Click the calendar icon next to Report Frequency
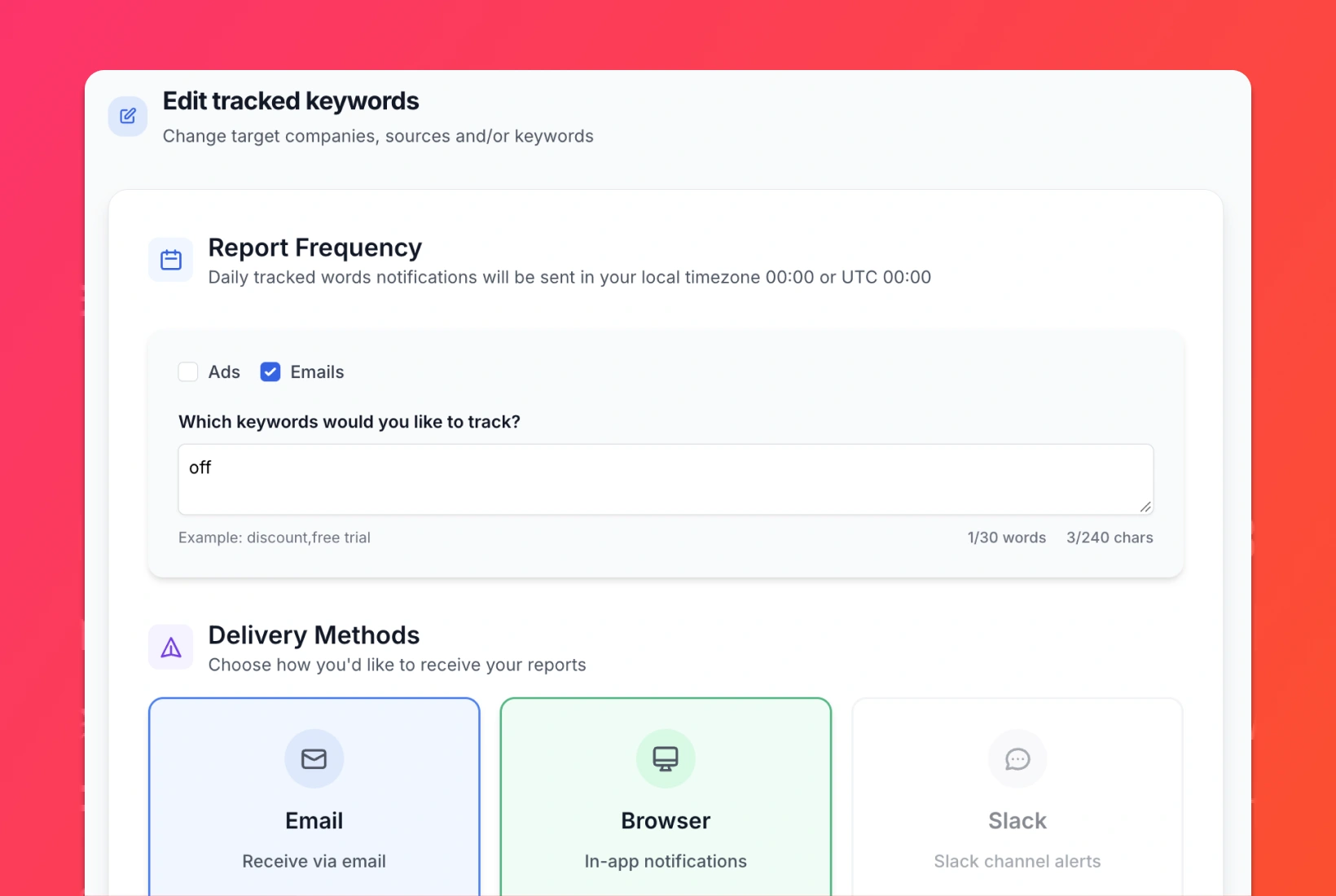 click(171, 260)
